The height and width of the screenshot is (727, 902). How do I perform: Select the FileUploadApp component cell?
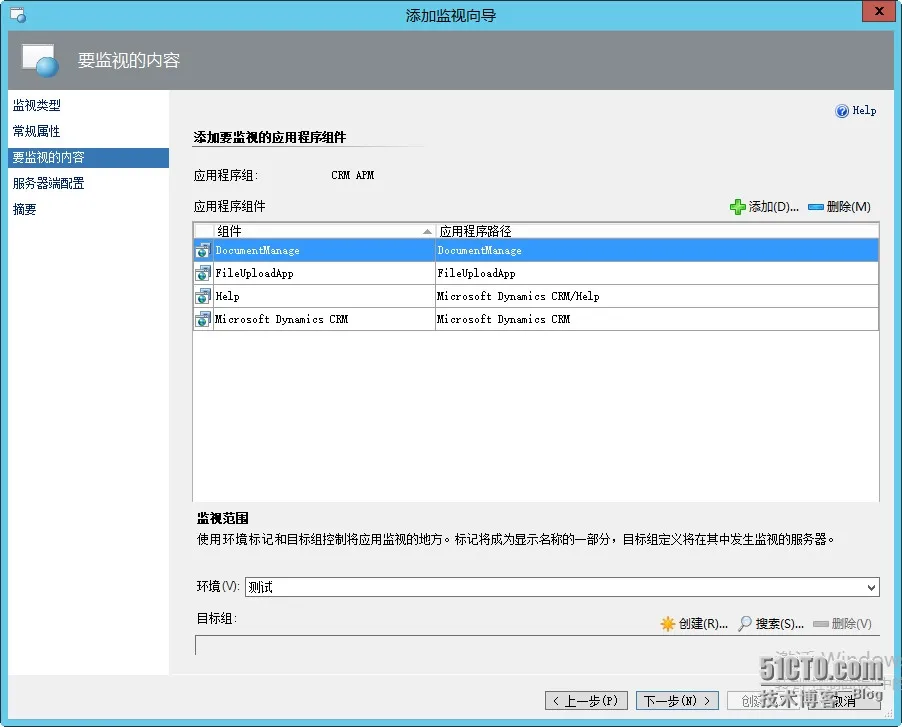point(324,273)
